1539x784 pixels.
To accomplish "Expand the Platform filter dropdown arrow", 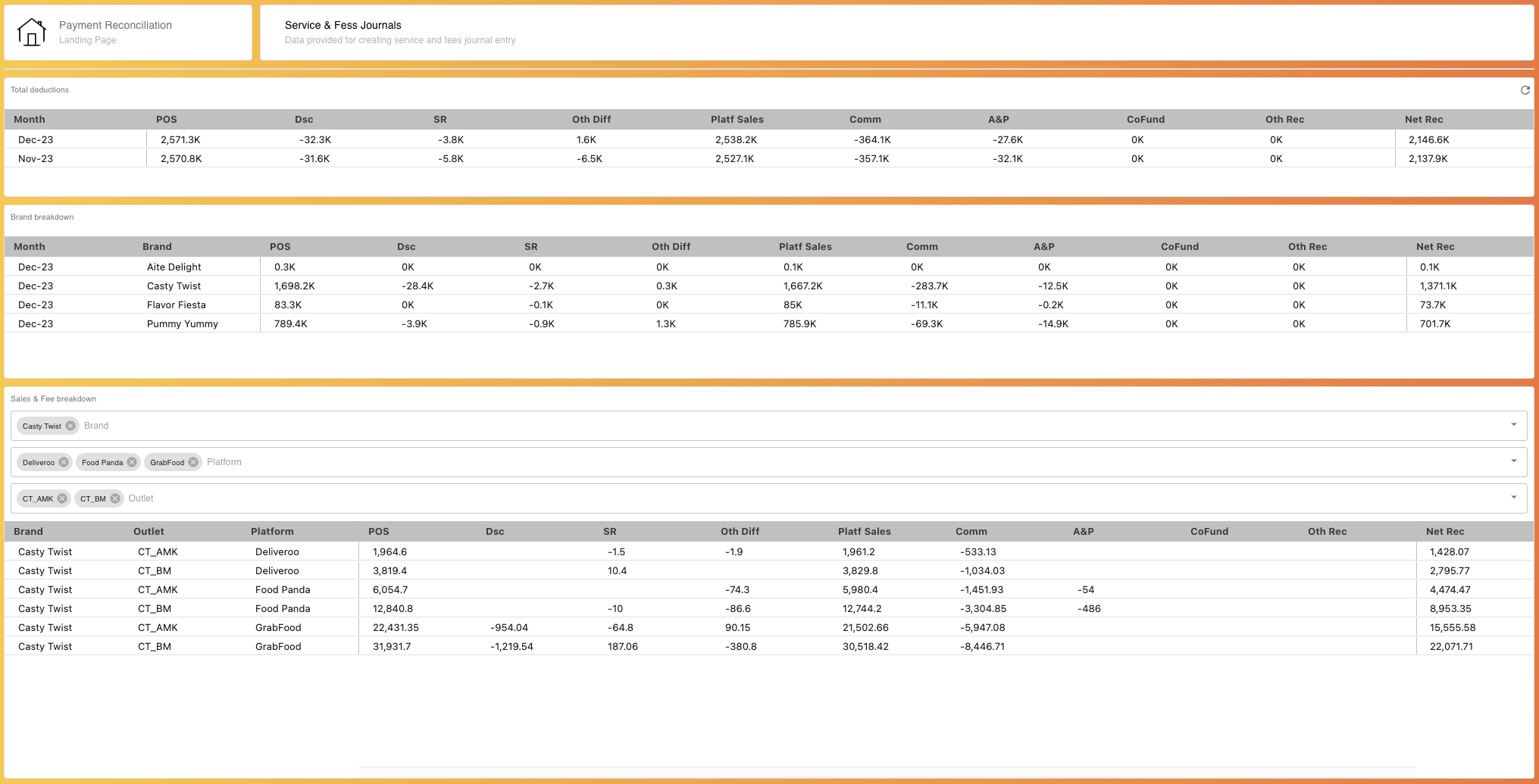I will click(x=1513, y=461).
